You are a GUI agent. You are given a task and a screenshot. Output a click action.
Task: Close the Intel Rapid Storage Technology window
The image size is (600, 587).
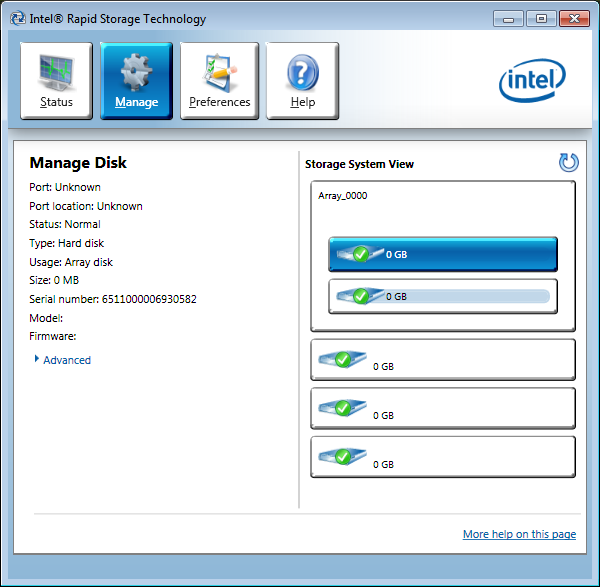click(574, 19)
